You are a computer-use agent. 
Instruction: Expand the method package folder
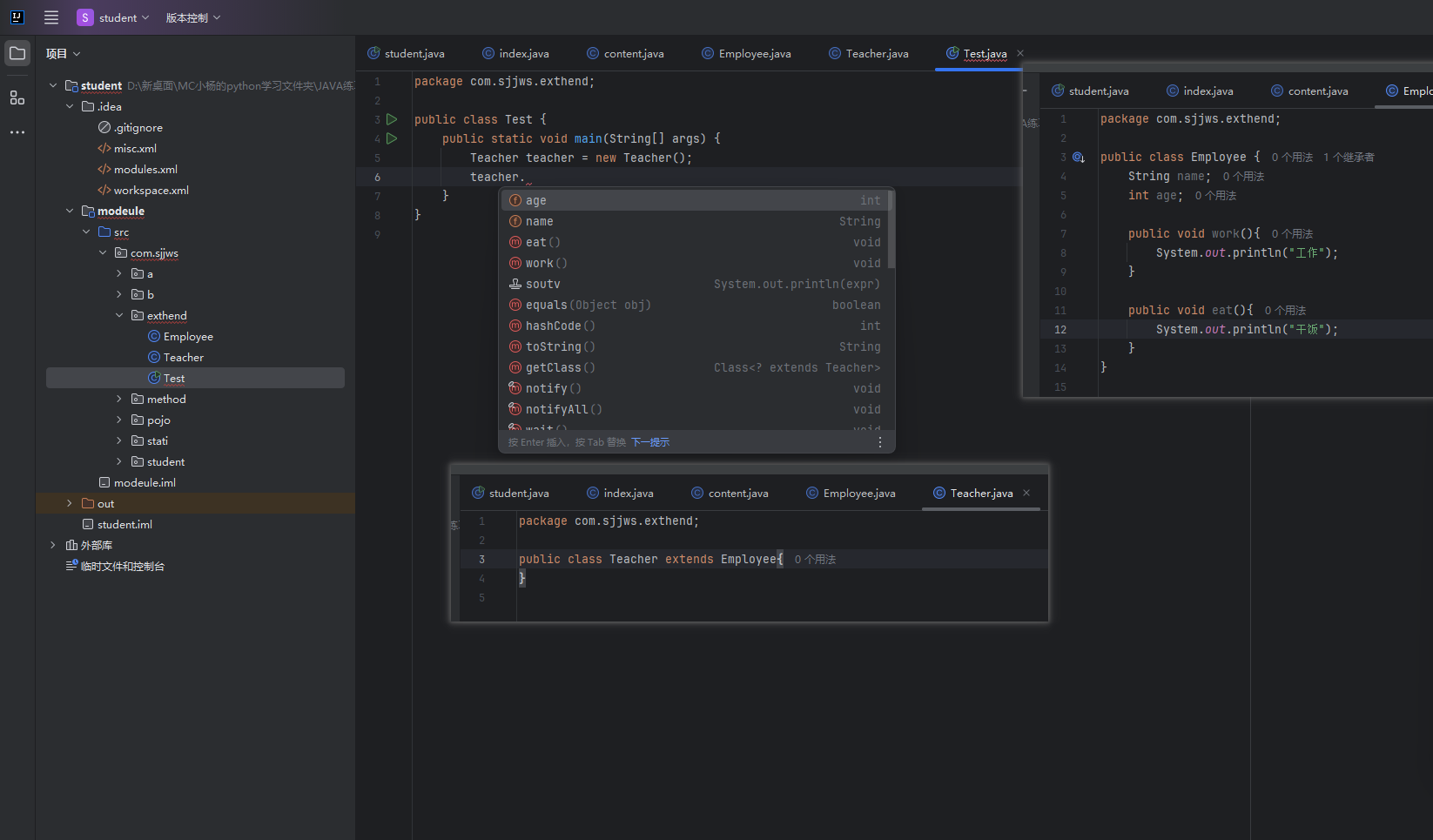click(119, 399)
